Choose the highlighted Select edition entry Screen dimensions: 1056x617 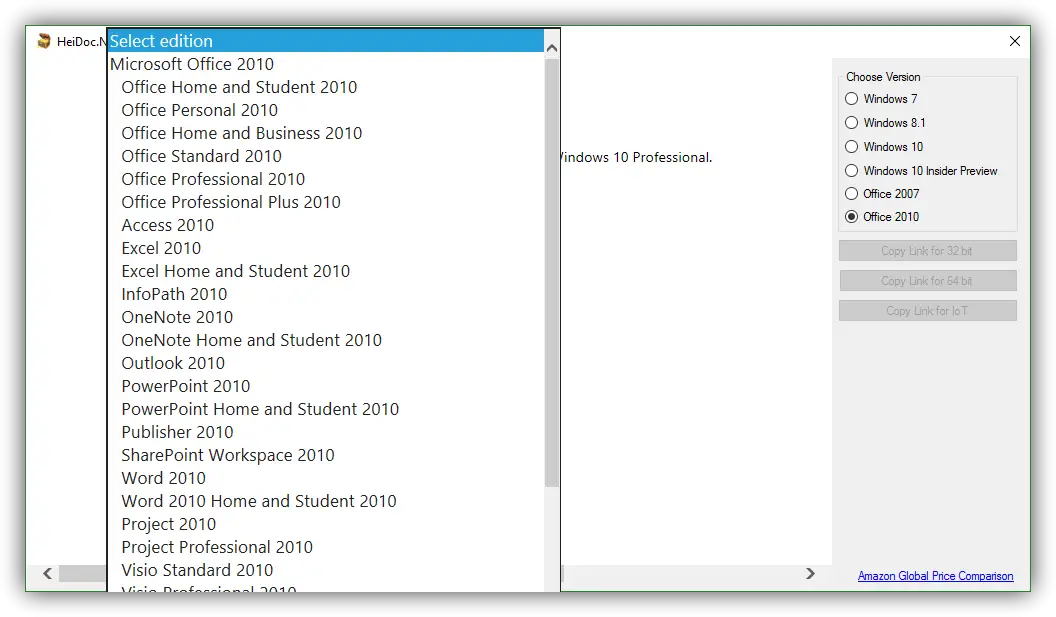pos(326,41)
